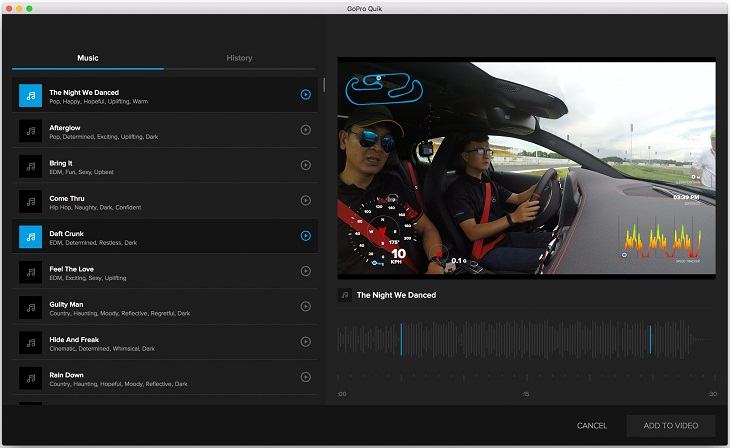This screenshot has width=730, height=448.
Task: Click music note icon for Rain Down
Action: tap(31, 378)
